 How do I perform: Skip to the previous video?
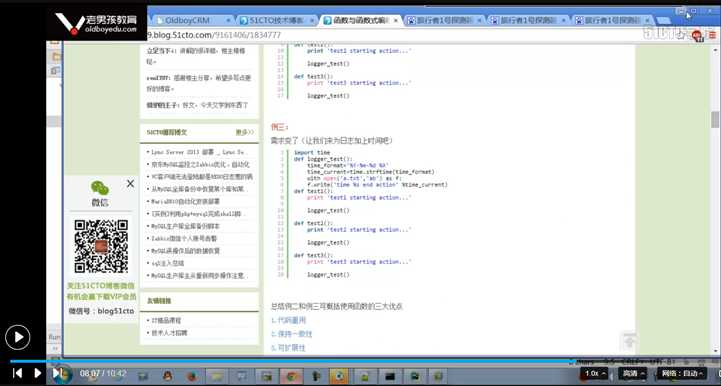(17, 373)
